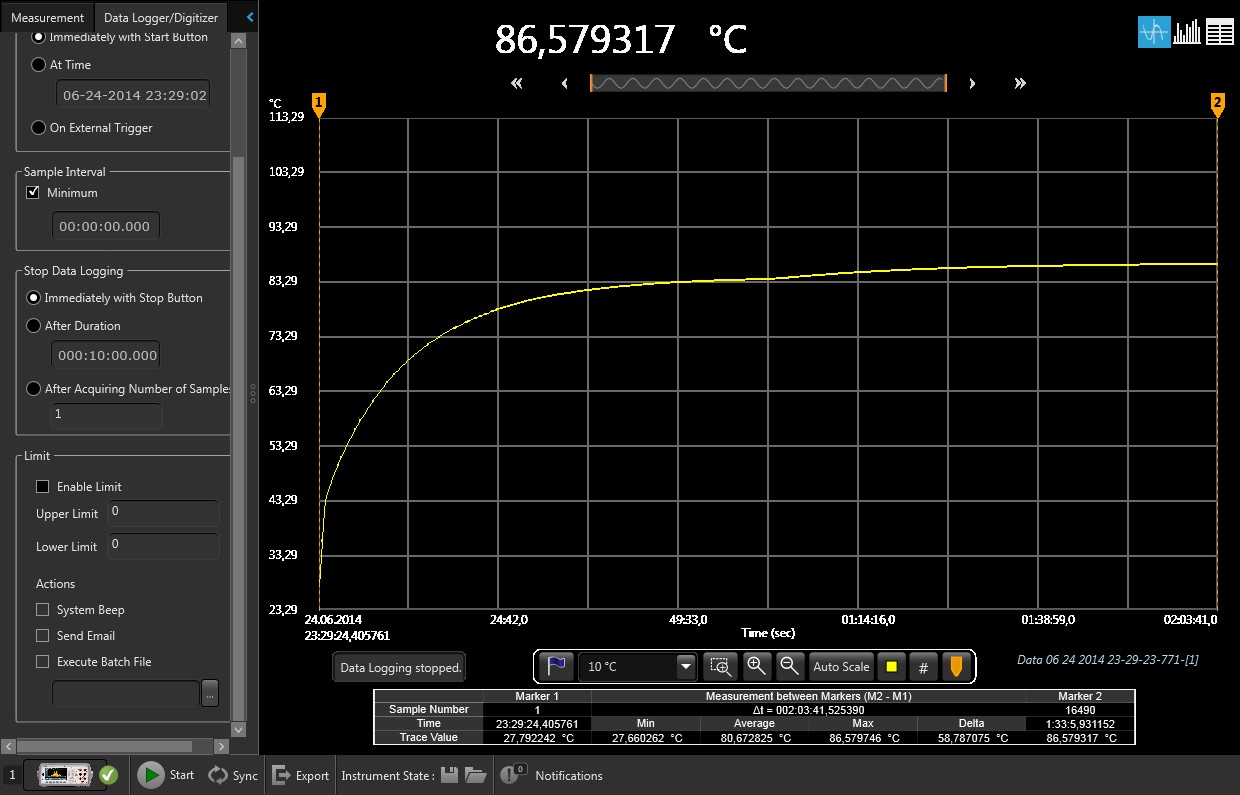Click Max value 86,579746 °C cell
Viewport: 1240px width, 795px height.
(863, 737)
